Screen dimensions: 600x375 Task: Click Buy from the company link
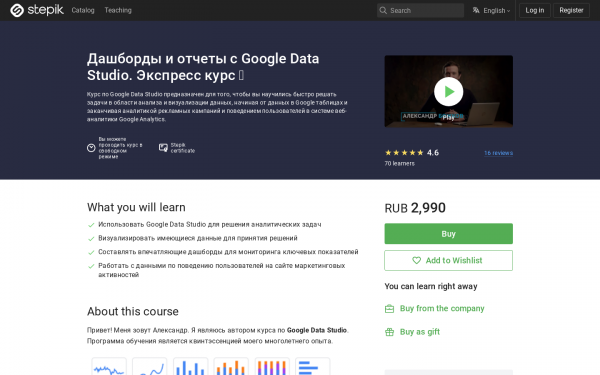click(x=442, y=308)
